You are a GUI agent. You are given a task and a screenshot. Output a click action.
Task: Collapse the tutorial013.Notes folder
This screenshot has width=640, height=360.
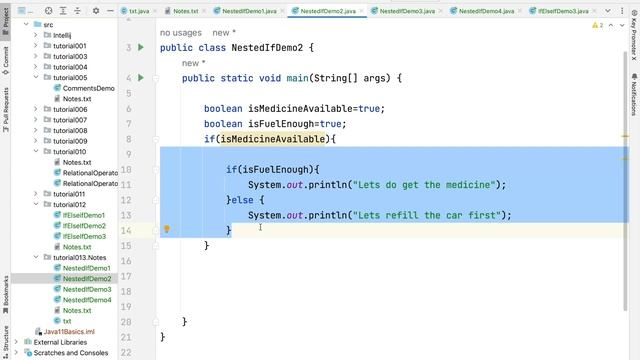coord(36,257)
